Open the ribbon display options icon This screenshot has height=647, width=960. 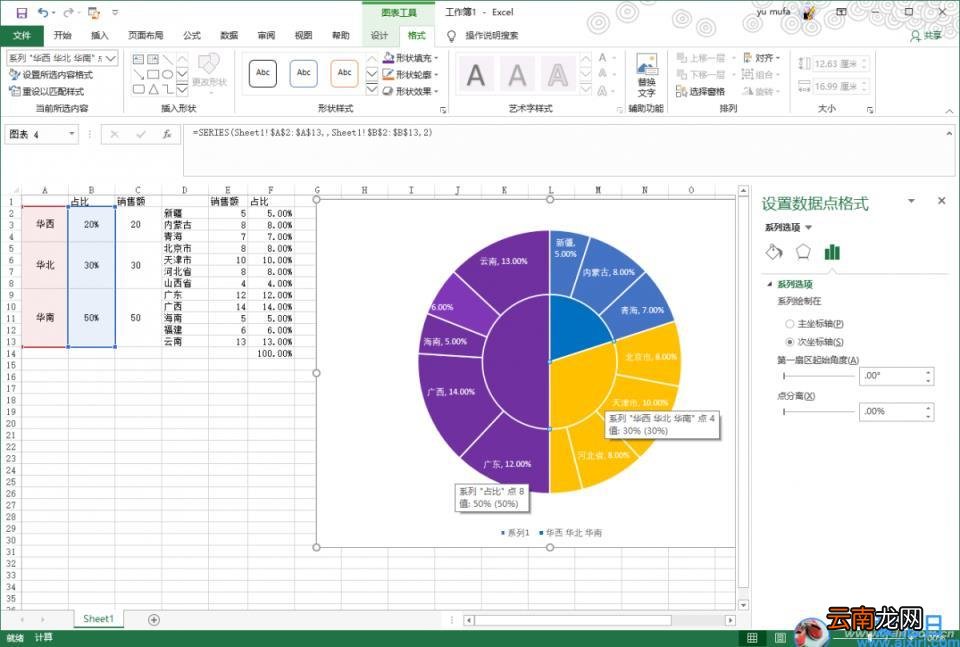(841, 12)
